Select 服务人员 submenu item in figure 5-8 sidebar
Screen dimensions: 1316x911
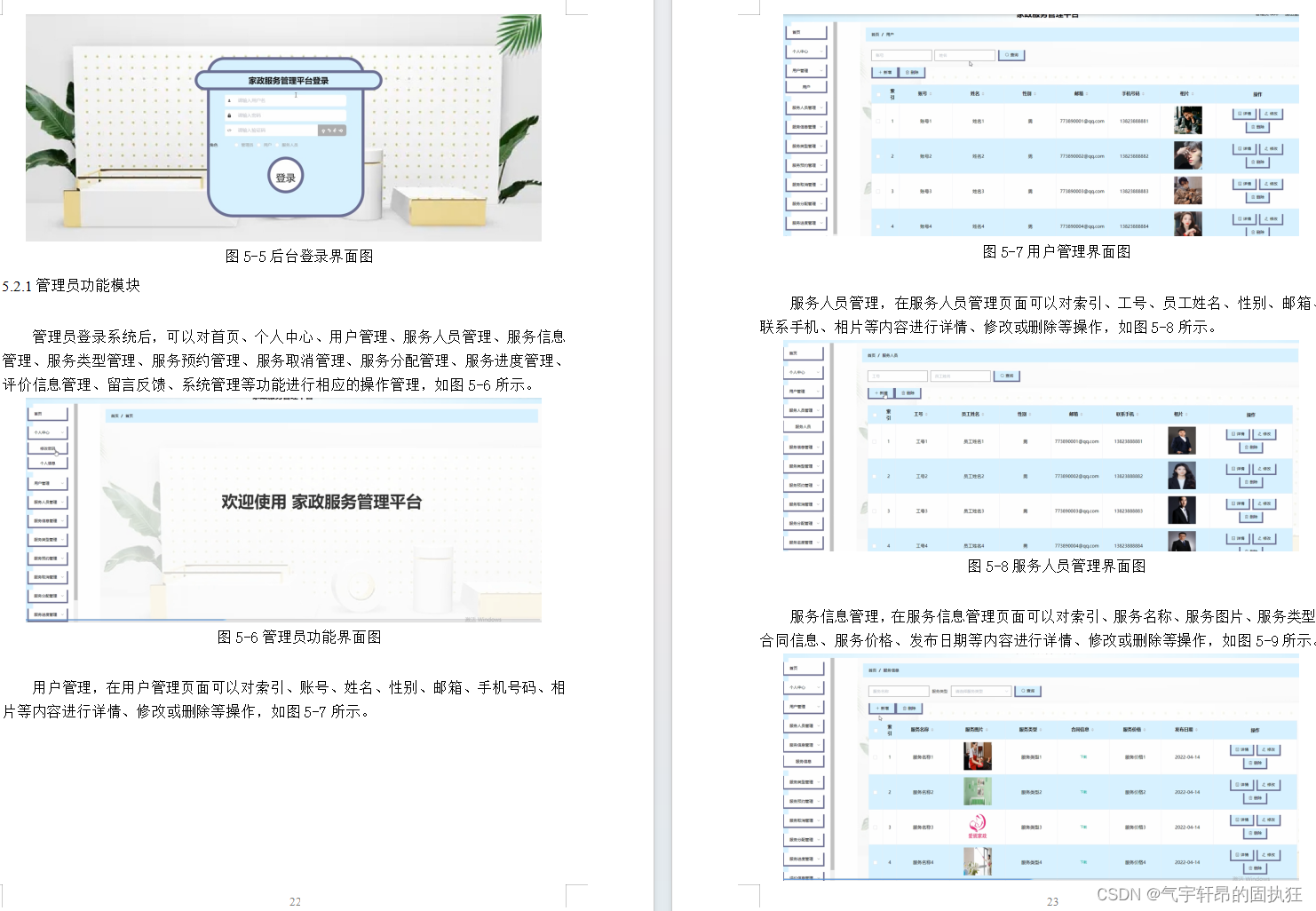(x=802, y=427)
